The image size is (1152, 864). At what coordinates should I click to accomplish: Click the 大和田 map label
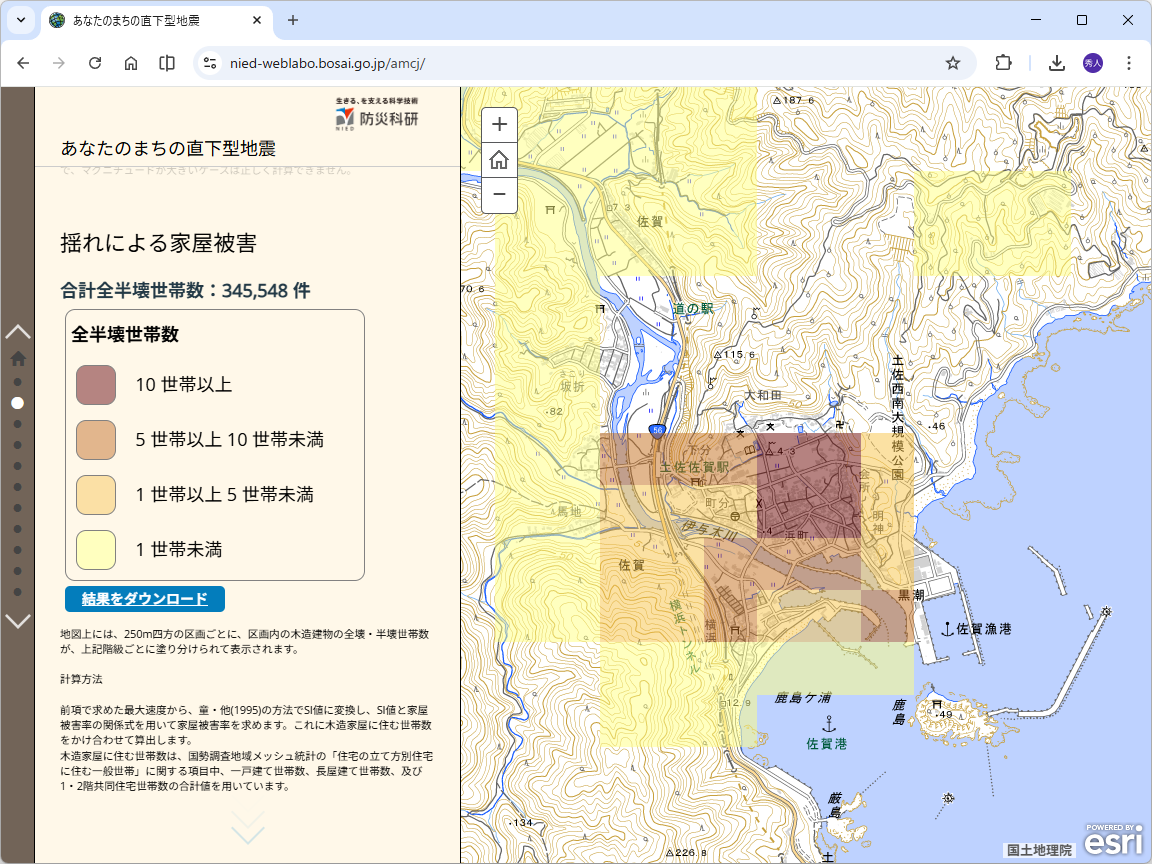click(x=763, y=395)
